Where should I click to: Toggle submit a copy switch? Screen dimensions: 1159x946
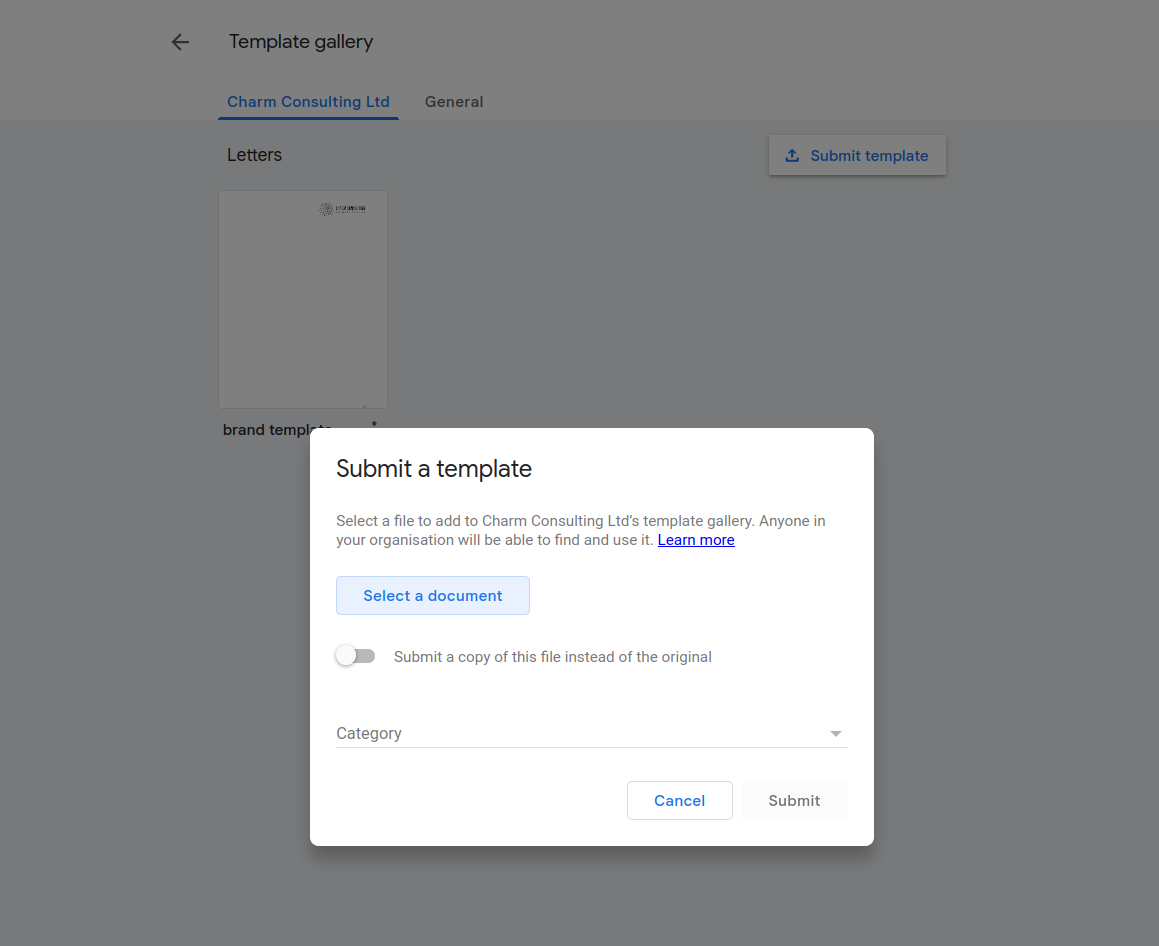click(x=356, y=656)
